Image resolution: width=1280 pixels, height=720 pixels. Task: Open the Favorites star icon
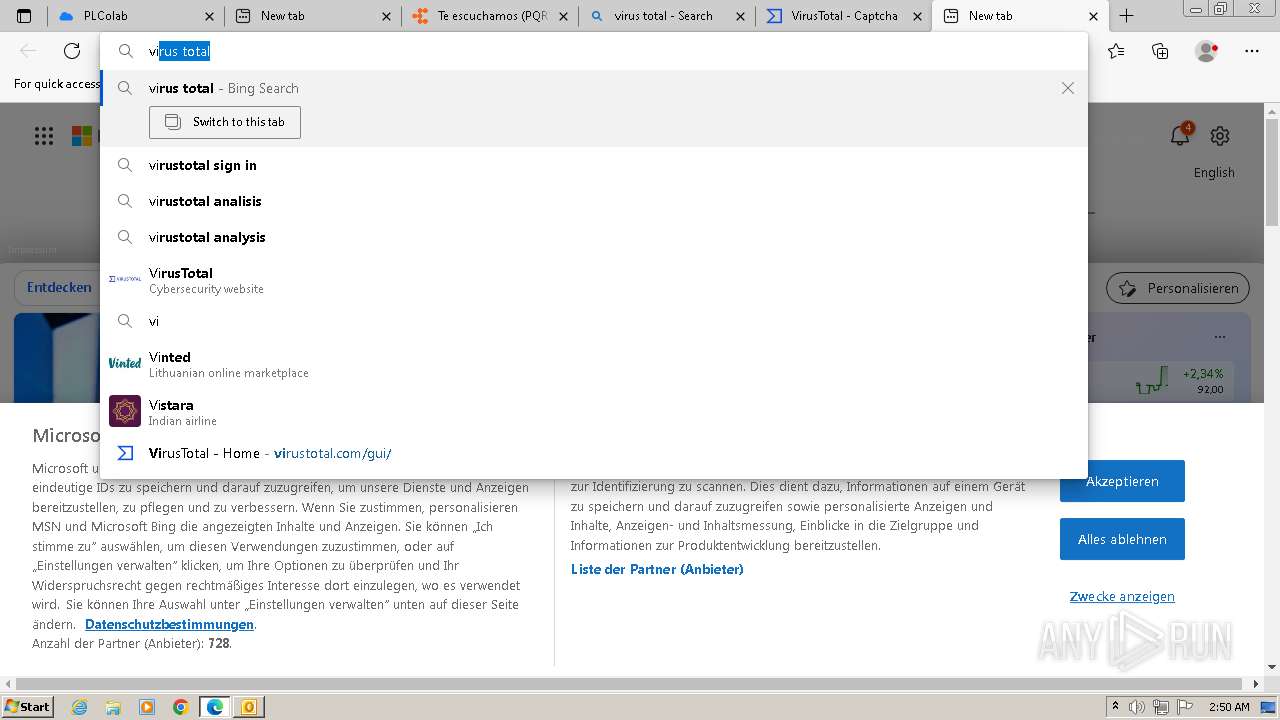point(1116,51)
